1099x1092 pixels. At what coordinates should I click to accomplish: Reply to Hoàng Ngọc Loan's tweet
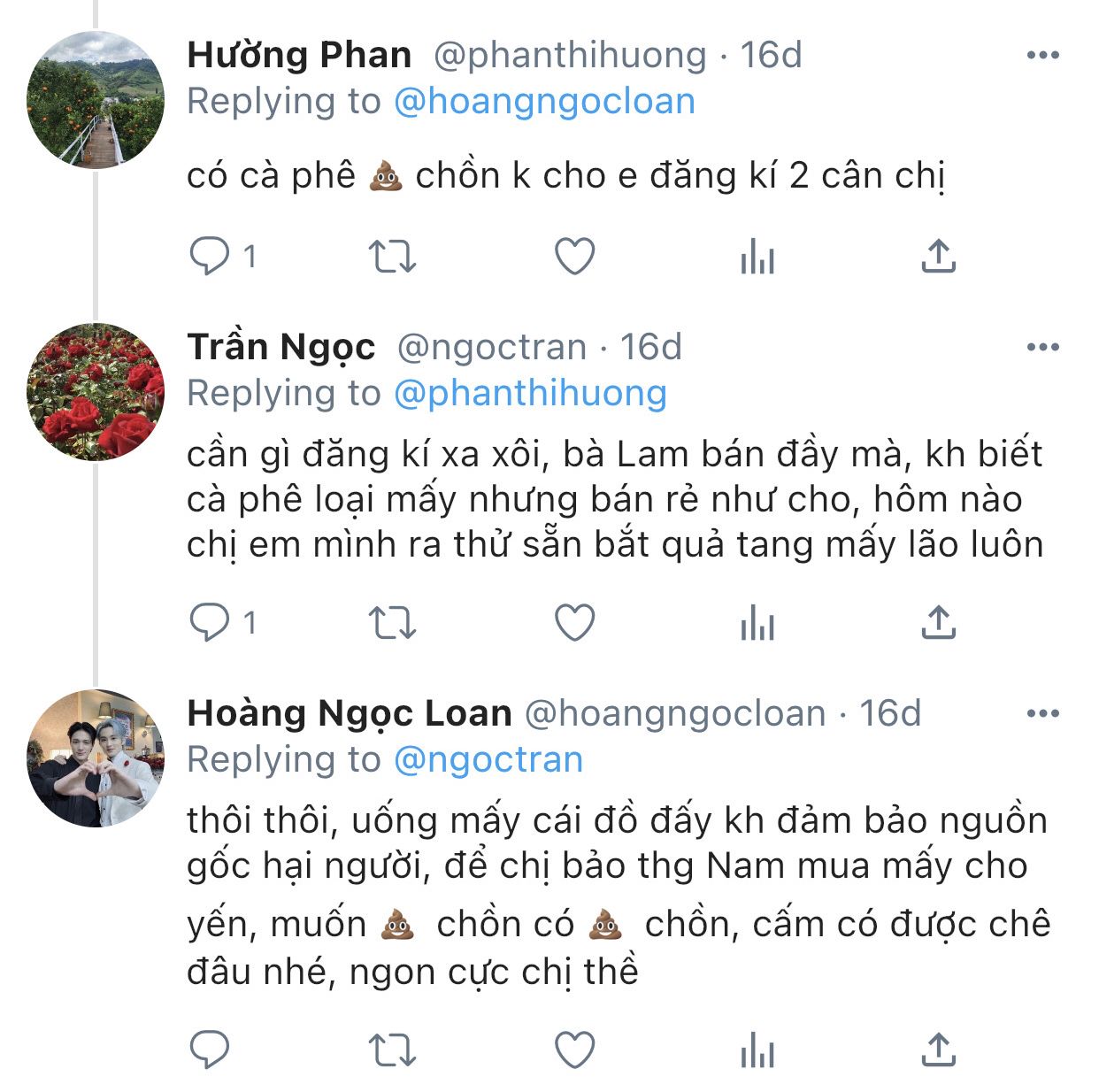211,1051
